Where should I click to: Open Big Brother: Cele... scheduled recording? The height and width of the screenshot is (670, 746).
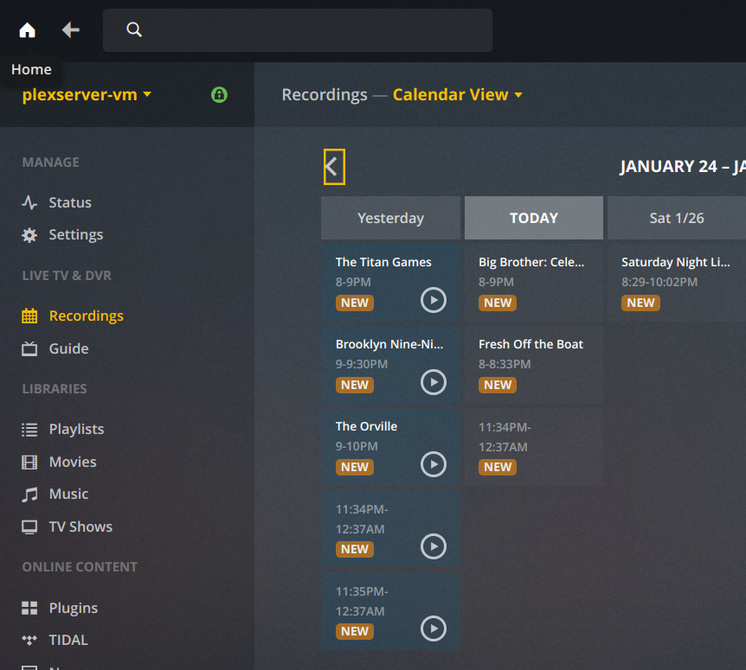pos(534,283)
